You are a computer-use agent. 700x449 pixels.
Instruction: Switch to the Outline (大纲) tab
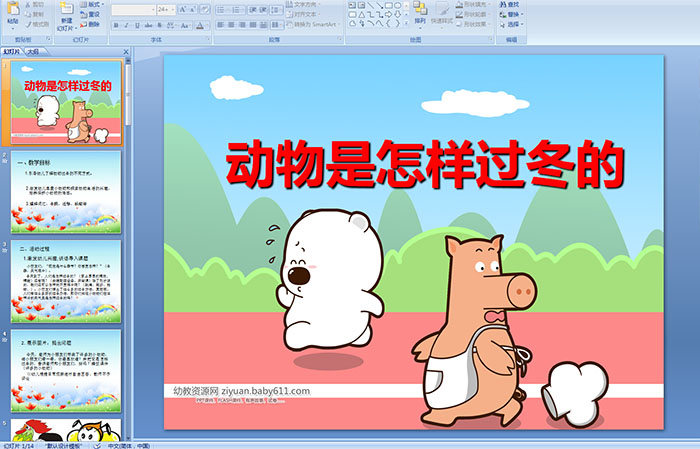point(33,51)
